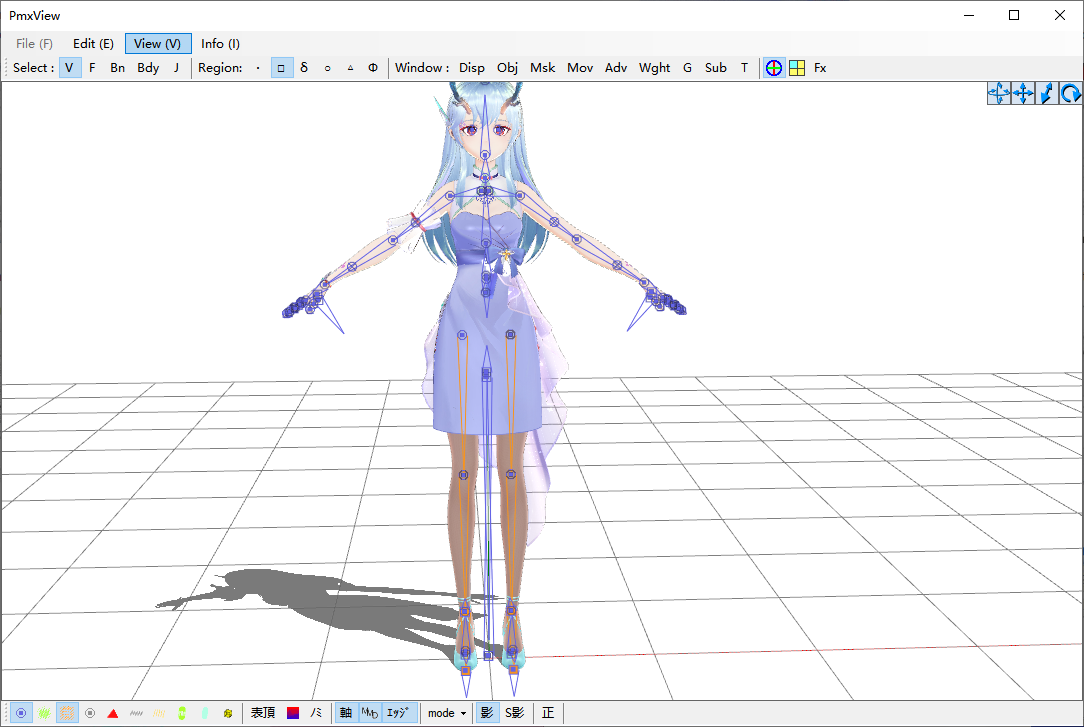Toggle vertex display blue circle icon

coord(21,713)
